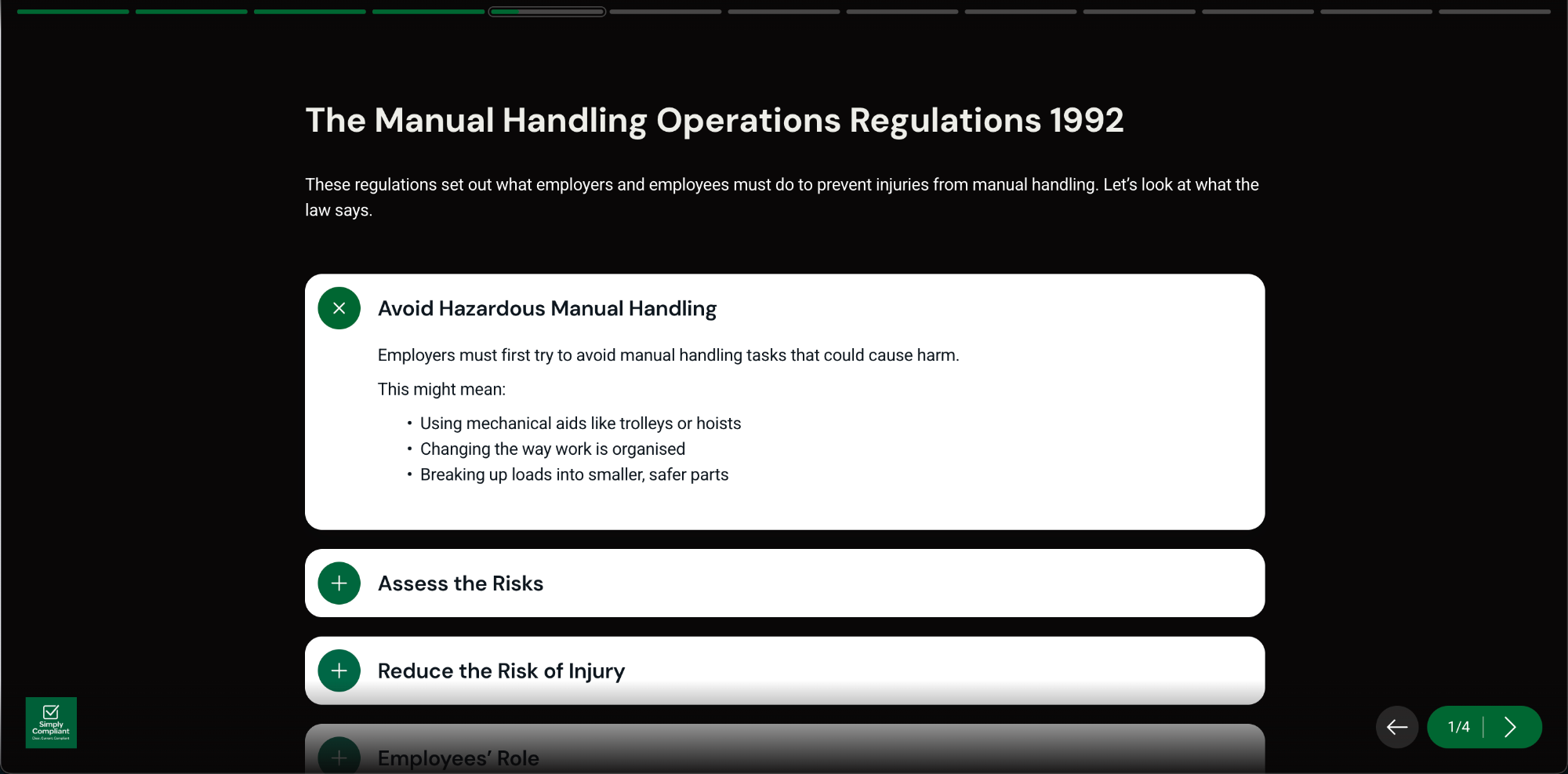Collapse the Avoid Hazardous Manual Handling heading
The image size is (1568, 774).
(x=546, y=308)
